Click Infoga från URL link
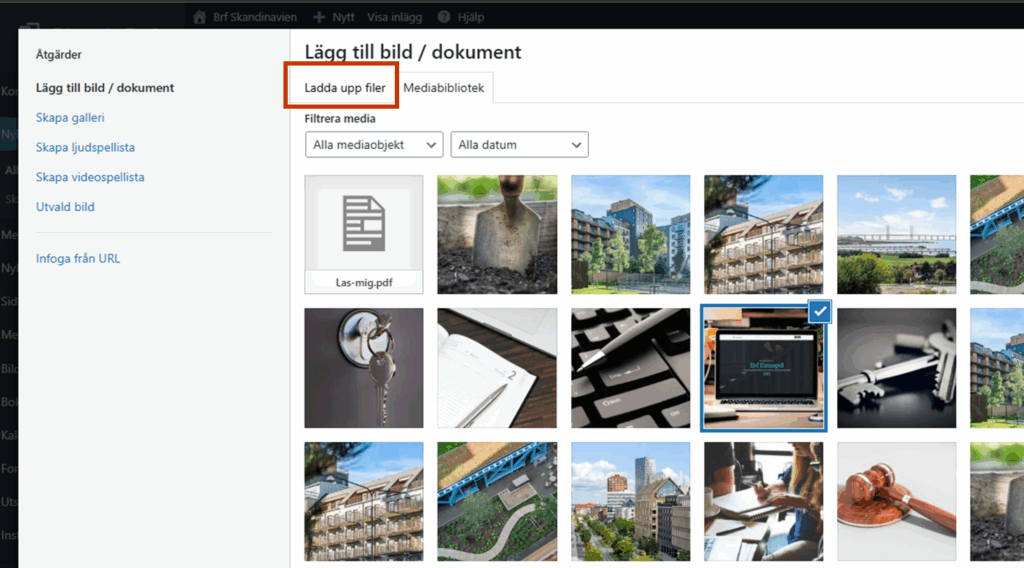 click(x=78, y=259)
